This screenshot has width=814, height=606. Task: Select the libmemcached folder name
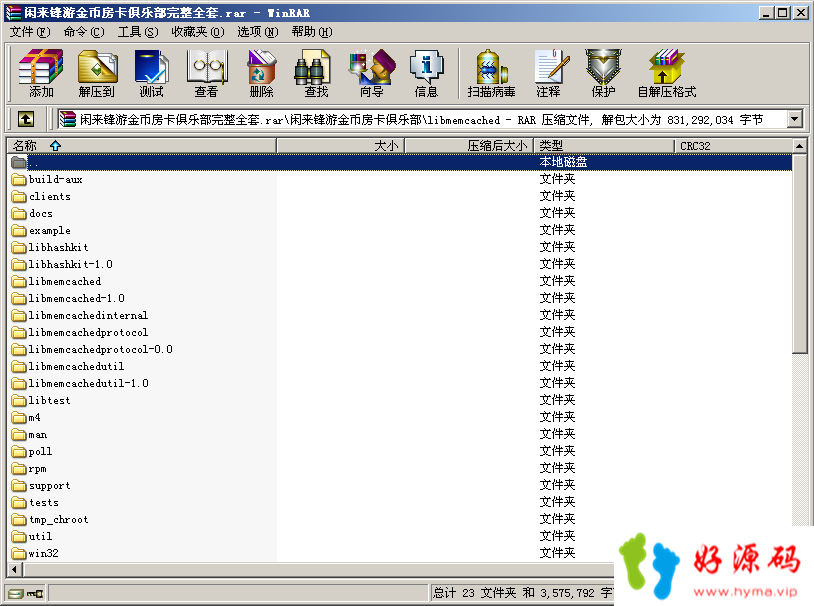pos(65,281)
